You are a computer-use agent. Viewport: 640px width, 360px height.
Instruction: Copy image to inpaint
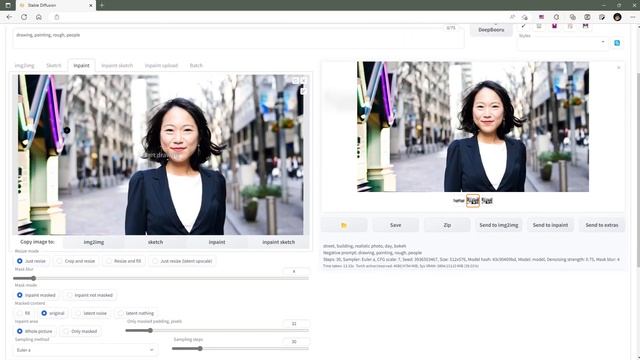[217, 242]
